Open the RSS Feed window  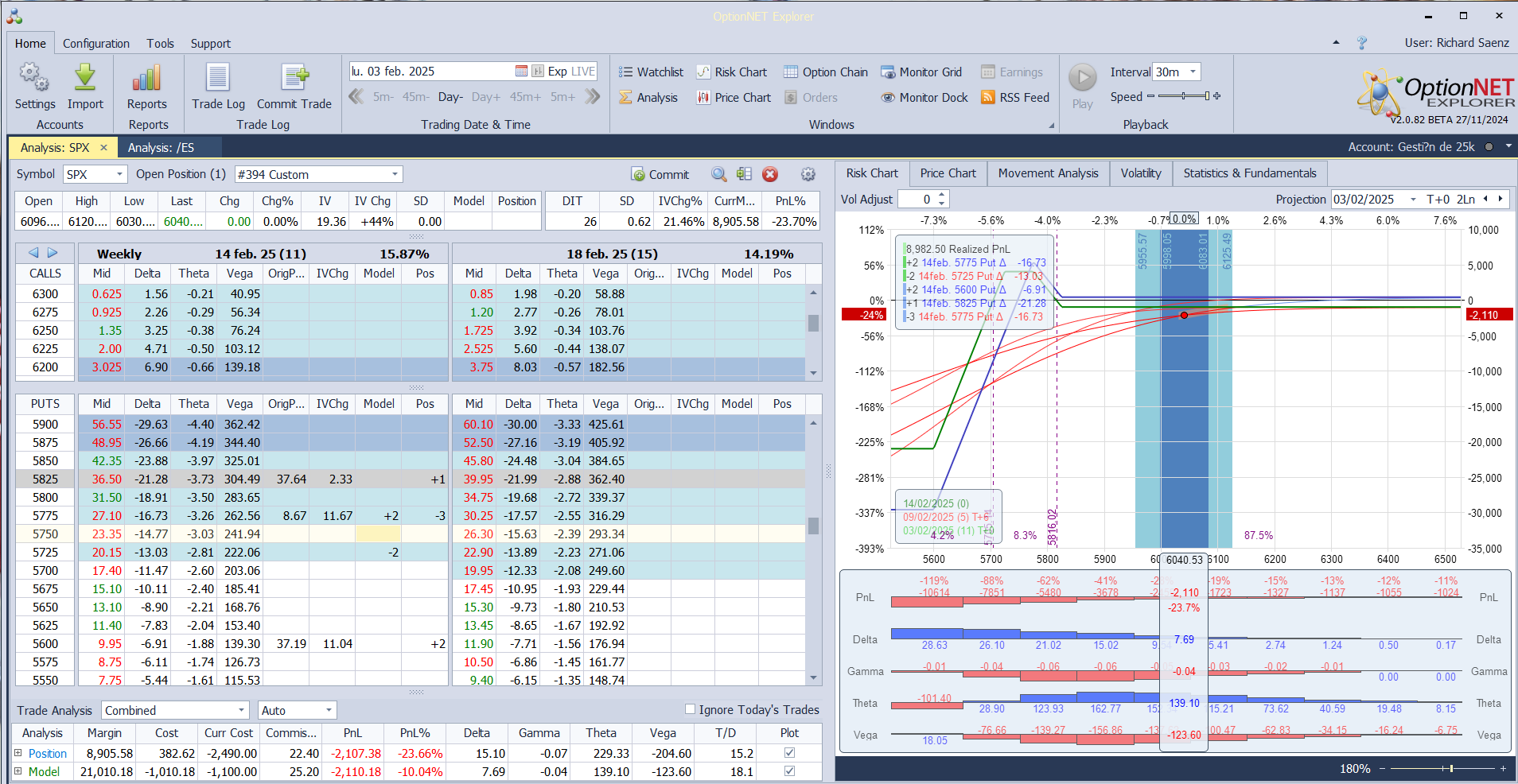[x=1015, y=98]
